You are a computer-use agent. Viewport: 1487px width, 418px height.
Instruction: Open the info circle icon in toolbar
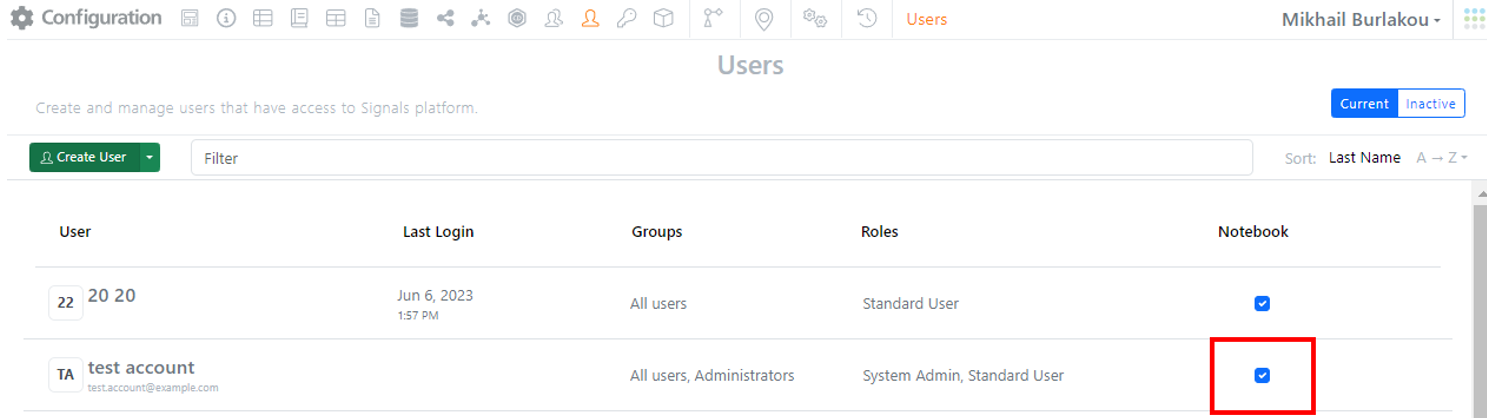(x=226, y=19)
